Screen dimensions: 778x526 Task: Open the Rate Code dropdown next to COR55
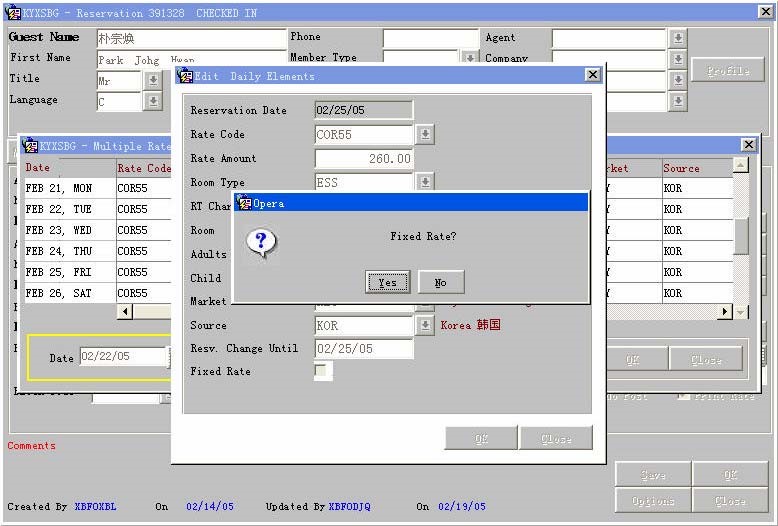click(425, 134)
